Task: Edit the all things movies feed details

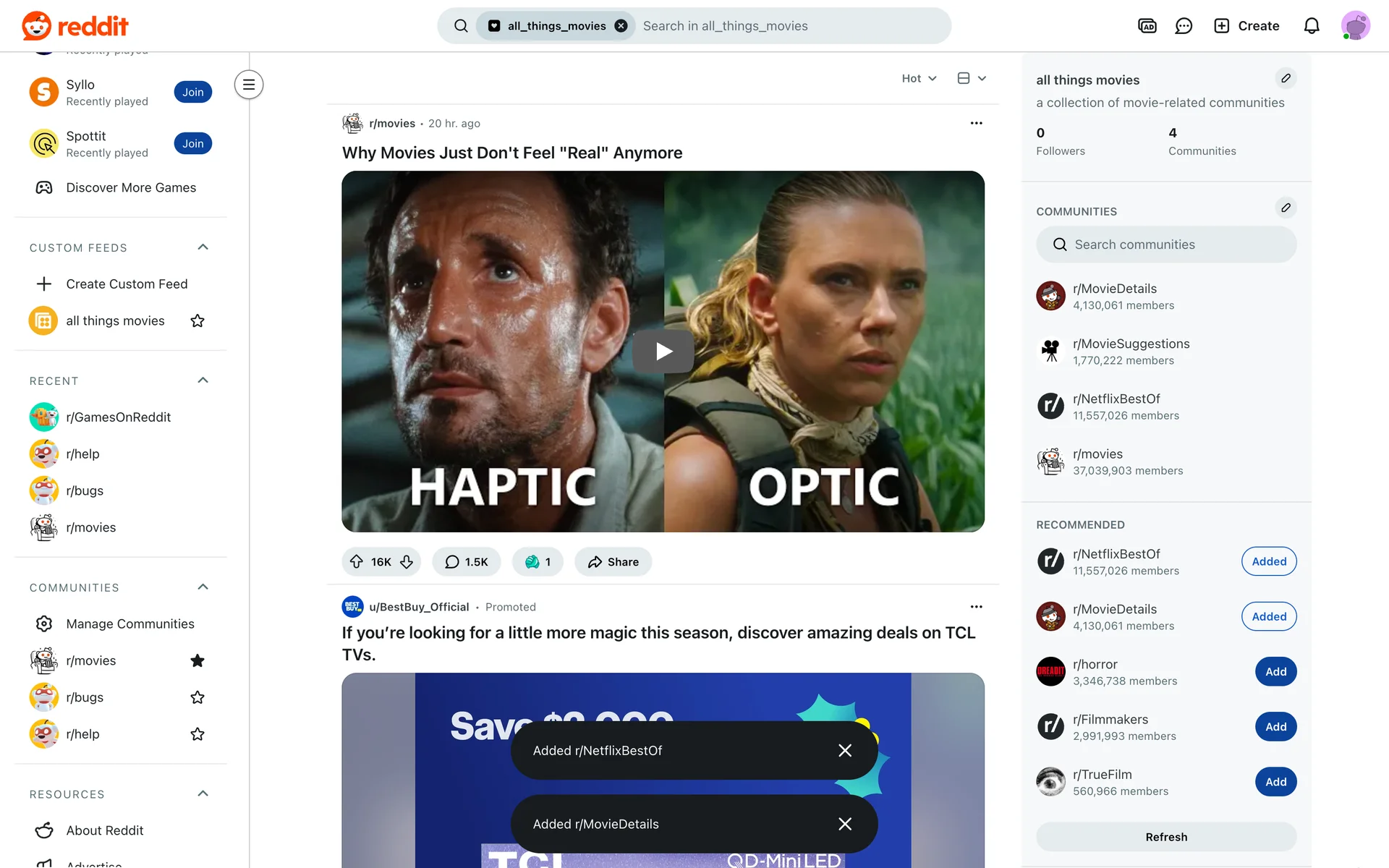Action: (x=1286, y=78)
